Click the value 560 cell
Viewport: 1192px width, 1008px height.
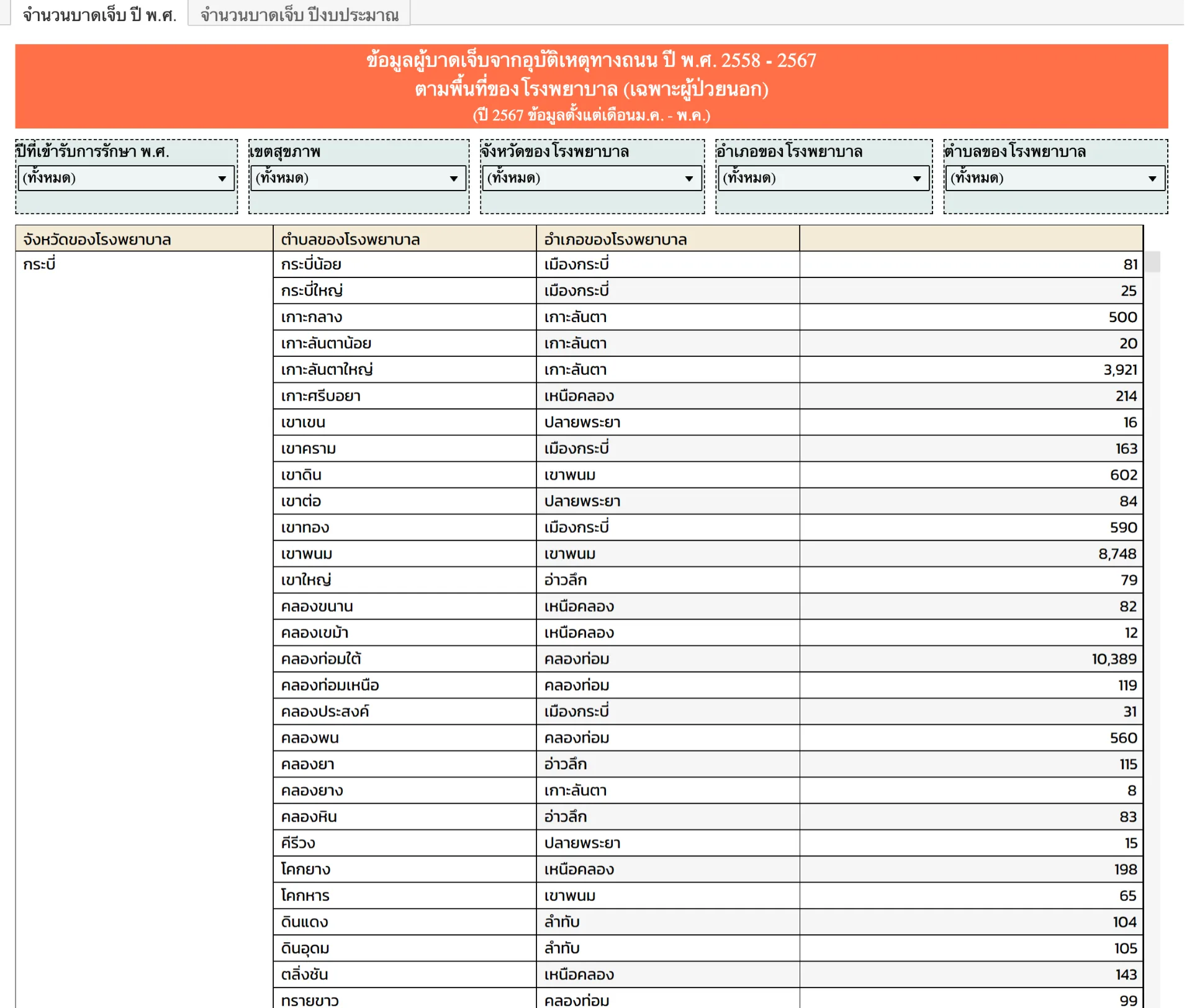[x=971, y=738]
